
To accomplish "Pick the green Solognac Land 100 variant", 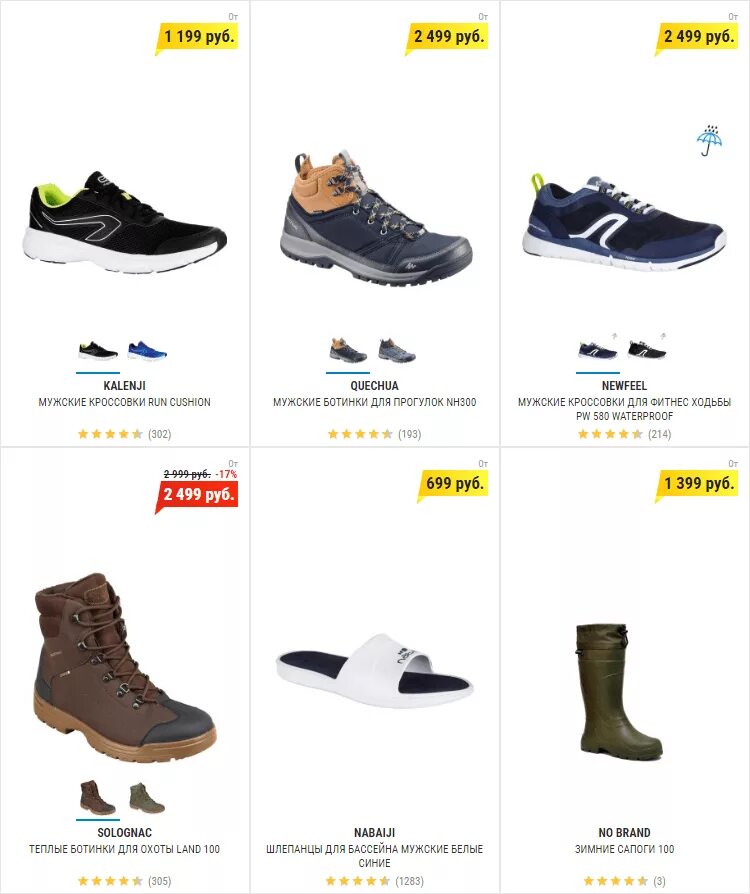I will point(147,798).
